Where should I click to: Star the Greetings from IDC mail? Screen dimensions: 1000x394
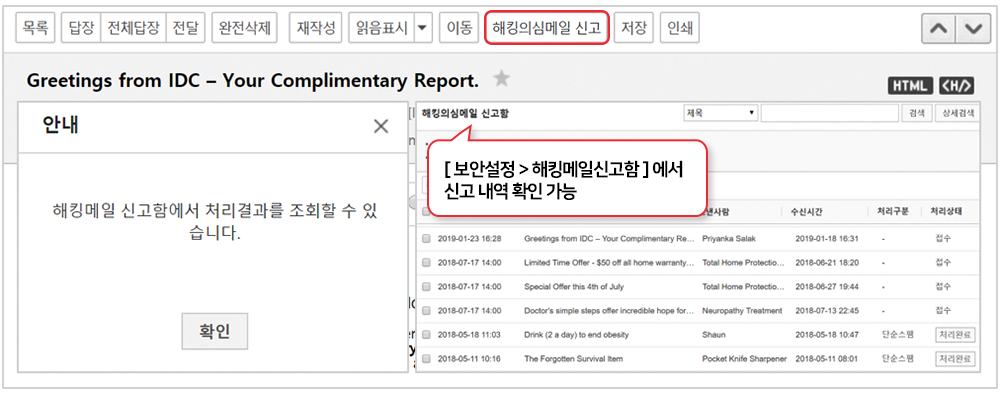[502, 79]
